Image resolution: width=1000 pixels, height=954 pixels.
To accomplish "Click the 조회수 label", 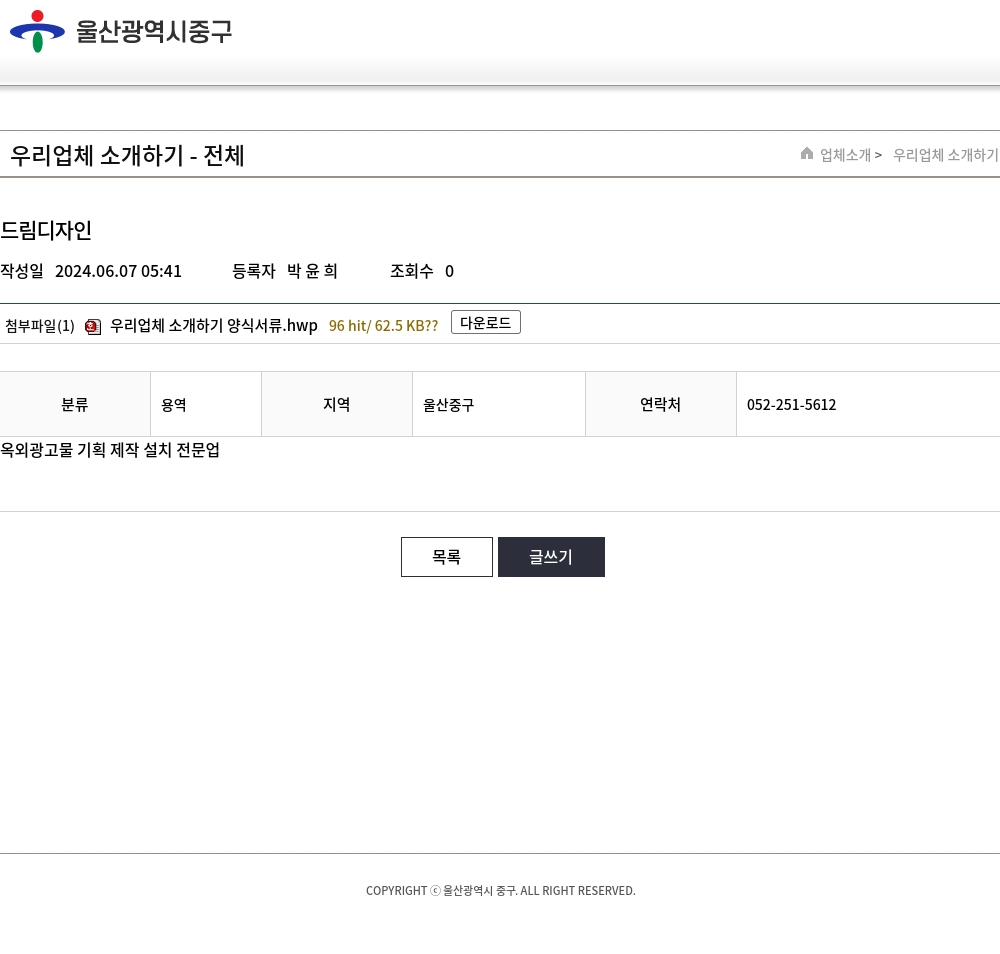I will click(x=411, y=271).
